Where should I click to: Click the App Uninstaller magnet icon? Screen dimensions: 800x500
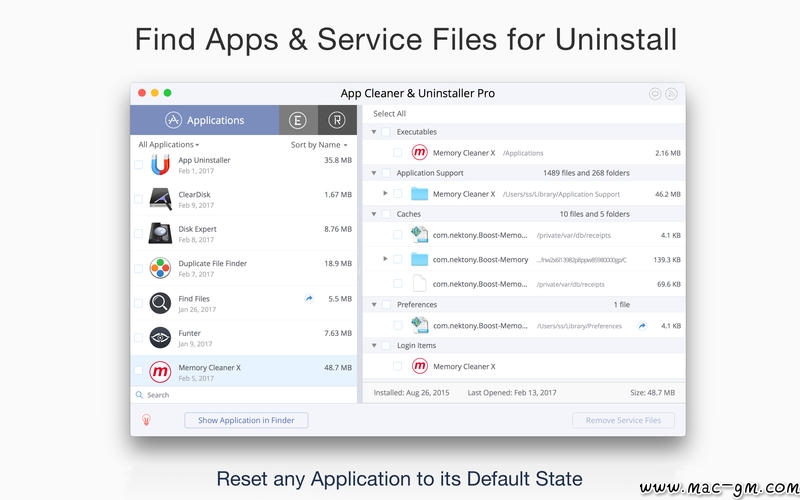click(x=160, y=165)
